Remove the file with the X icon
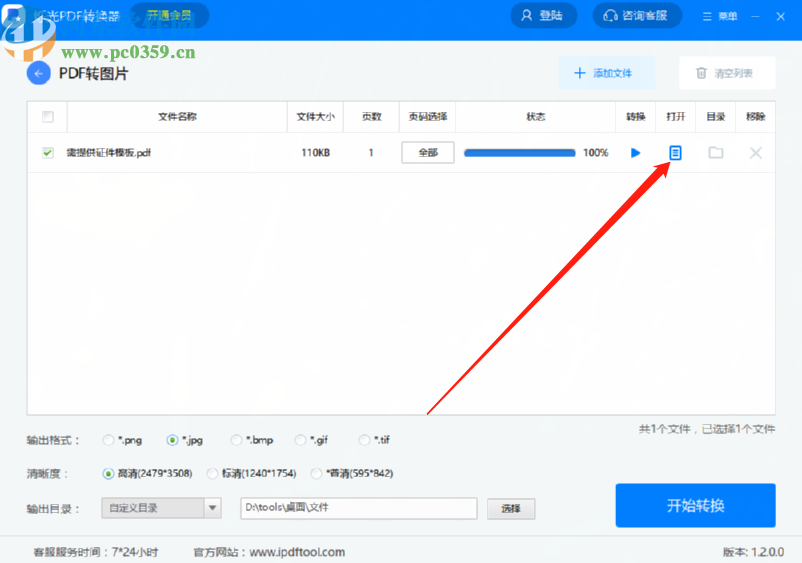 click(x=755, y=153)
